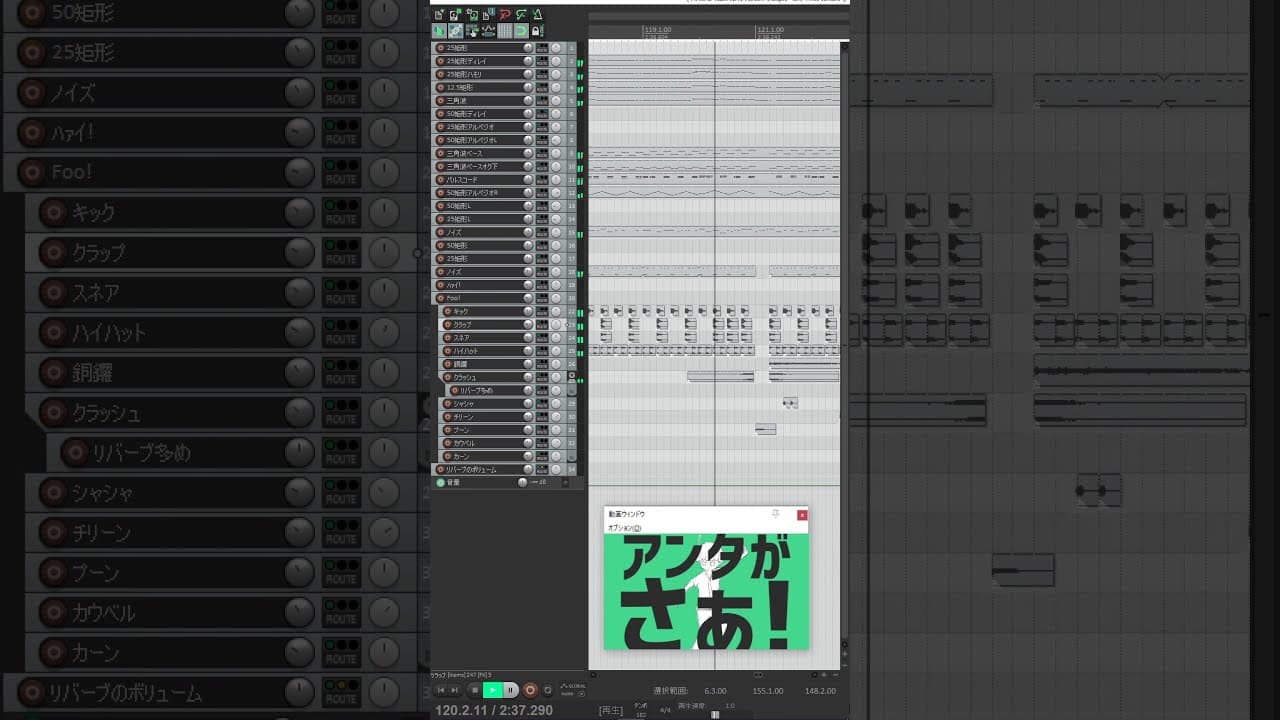Click the green Redo toolbar icon
Image resolution: width=1280 pixels, height=720 pixels.
[x=521, y=15]
